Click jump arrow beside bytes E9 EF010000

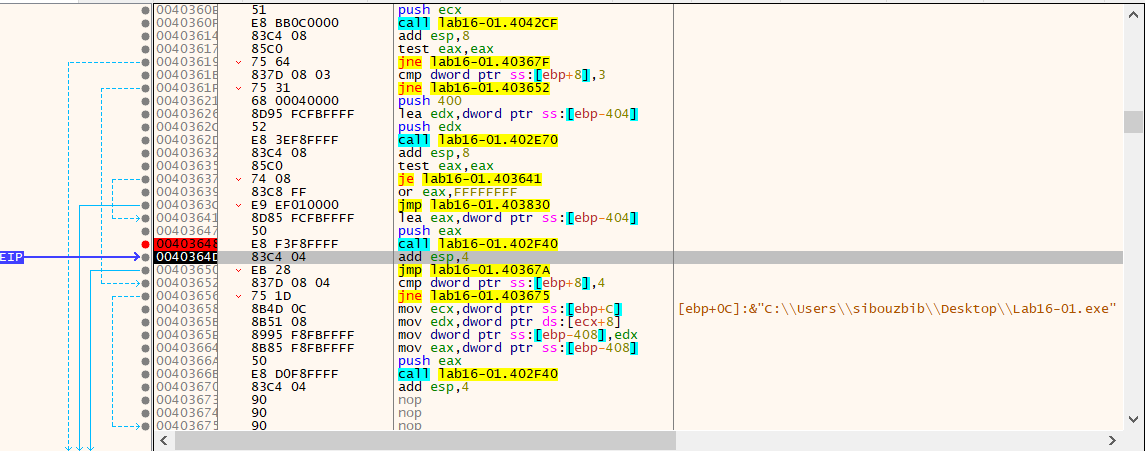tap(237, 205)
